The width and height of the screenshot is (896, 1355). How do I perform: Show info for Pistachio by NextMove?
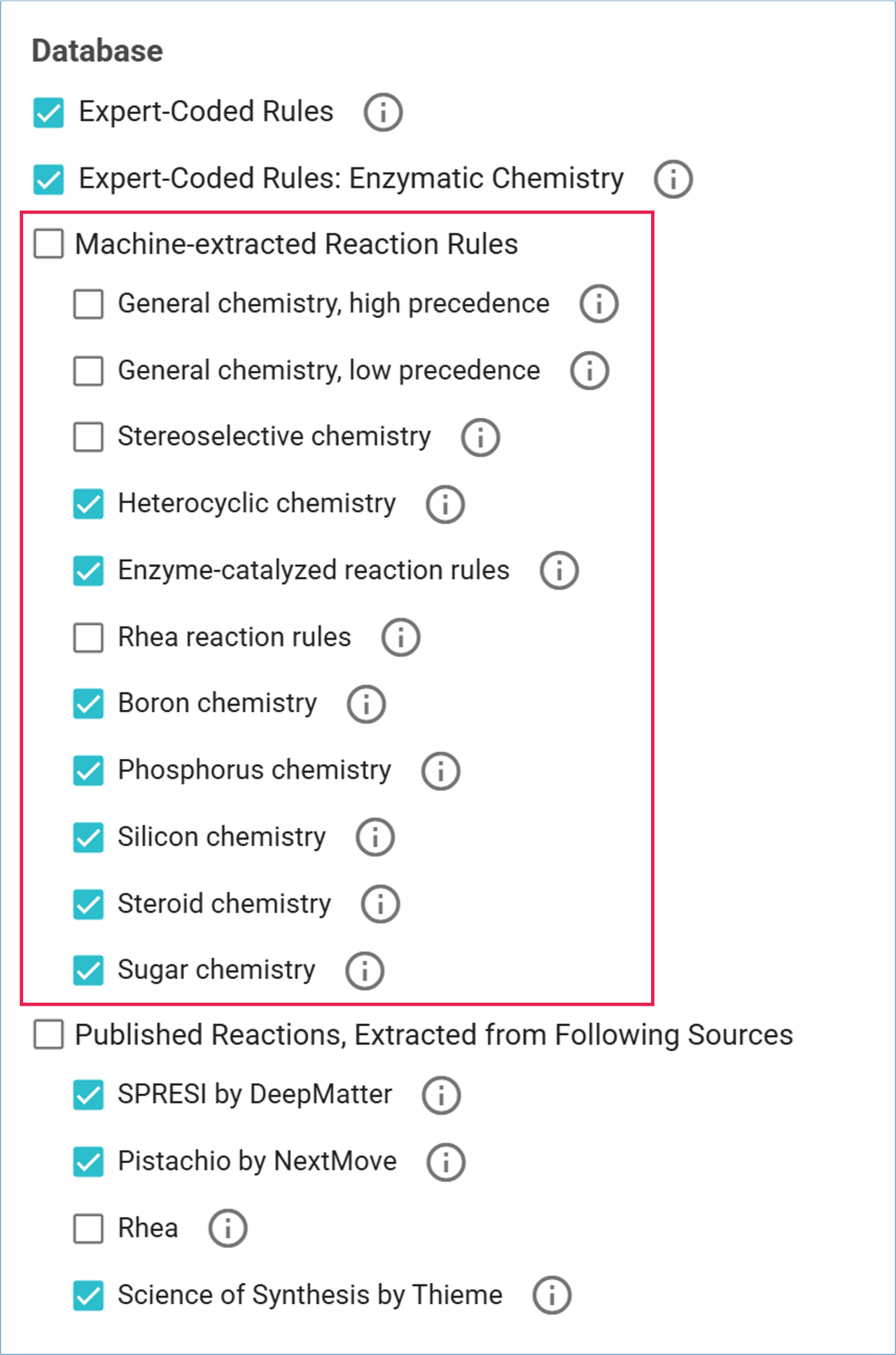click(x=446, y=1162)
